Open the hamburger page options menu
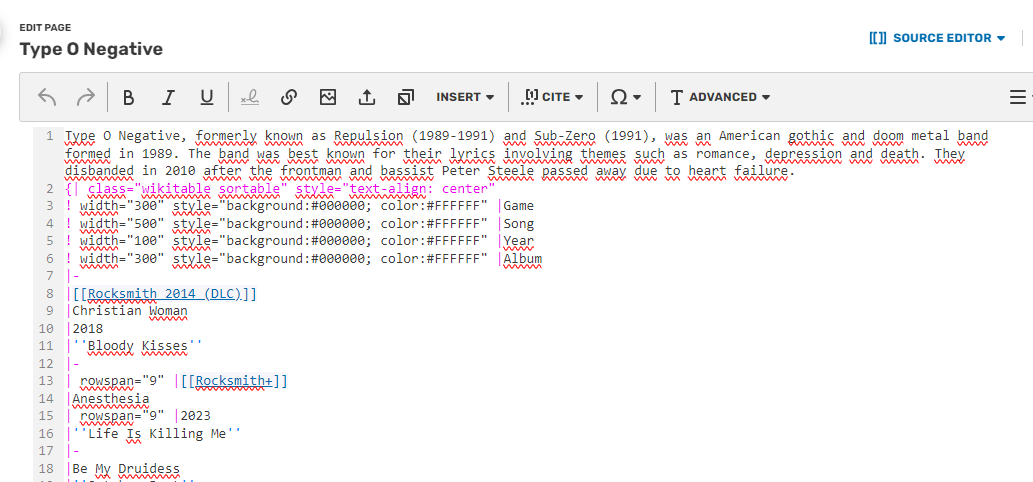The height and width of the screenshot is (482, 1033). (x=1017, y=97)
